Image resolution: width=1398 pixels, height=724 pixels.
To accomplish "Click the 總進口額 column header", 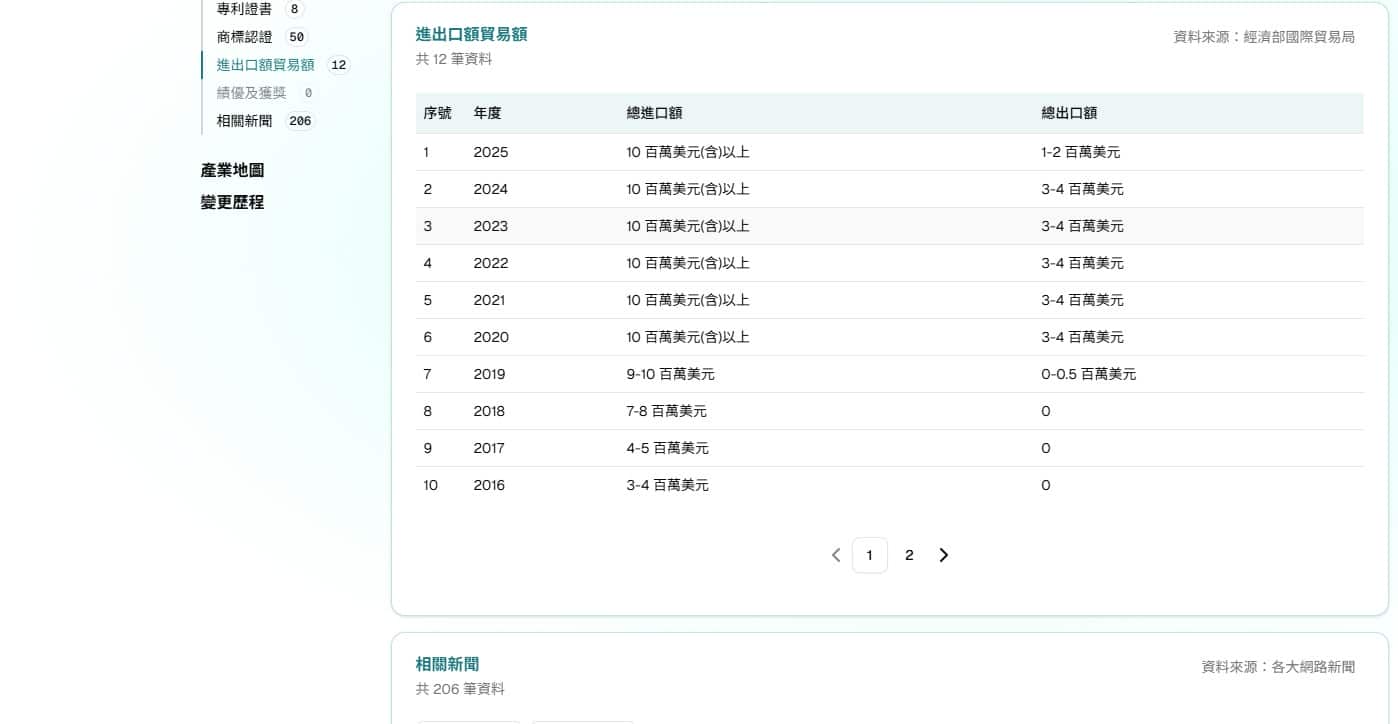I will [654, 113].
